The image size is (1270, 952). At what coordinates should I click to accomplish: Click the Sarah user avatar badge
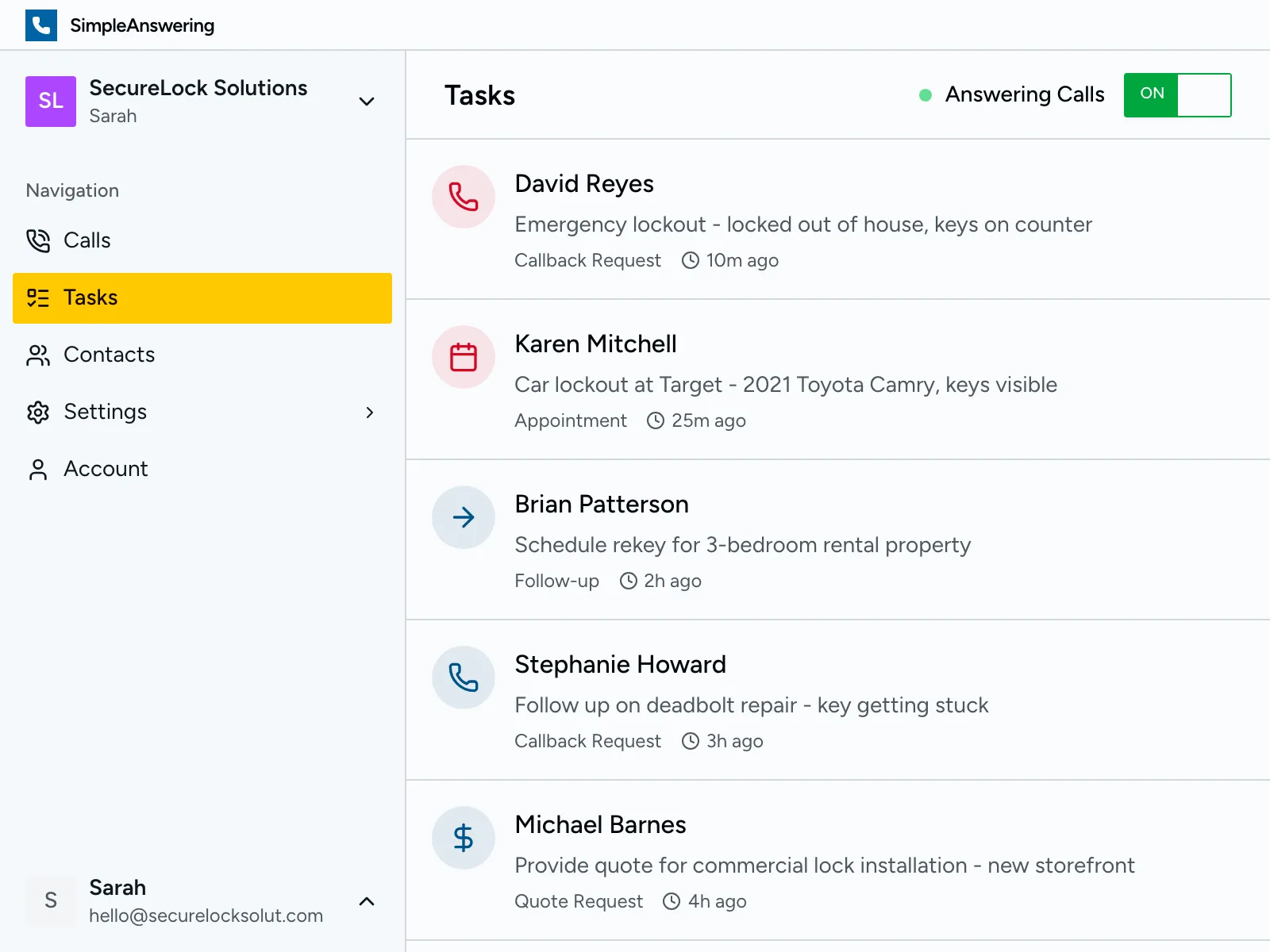51,900
